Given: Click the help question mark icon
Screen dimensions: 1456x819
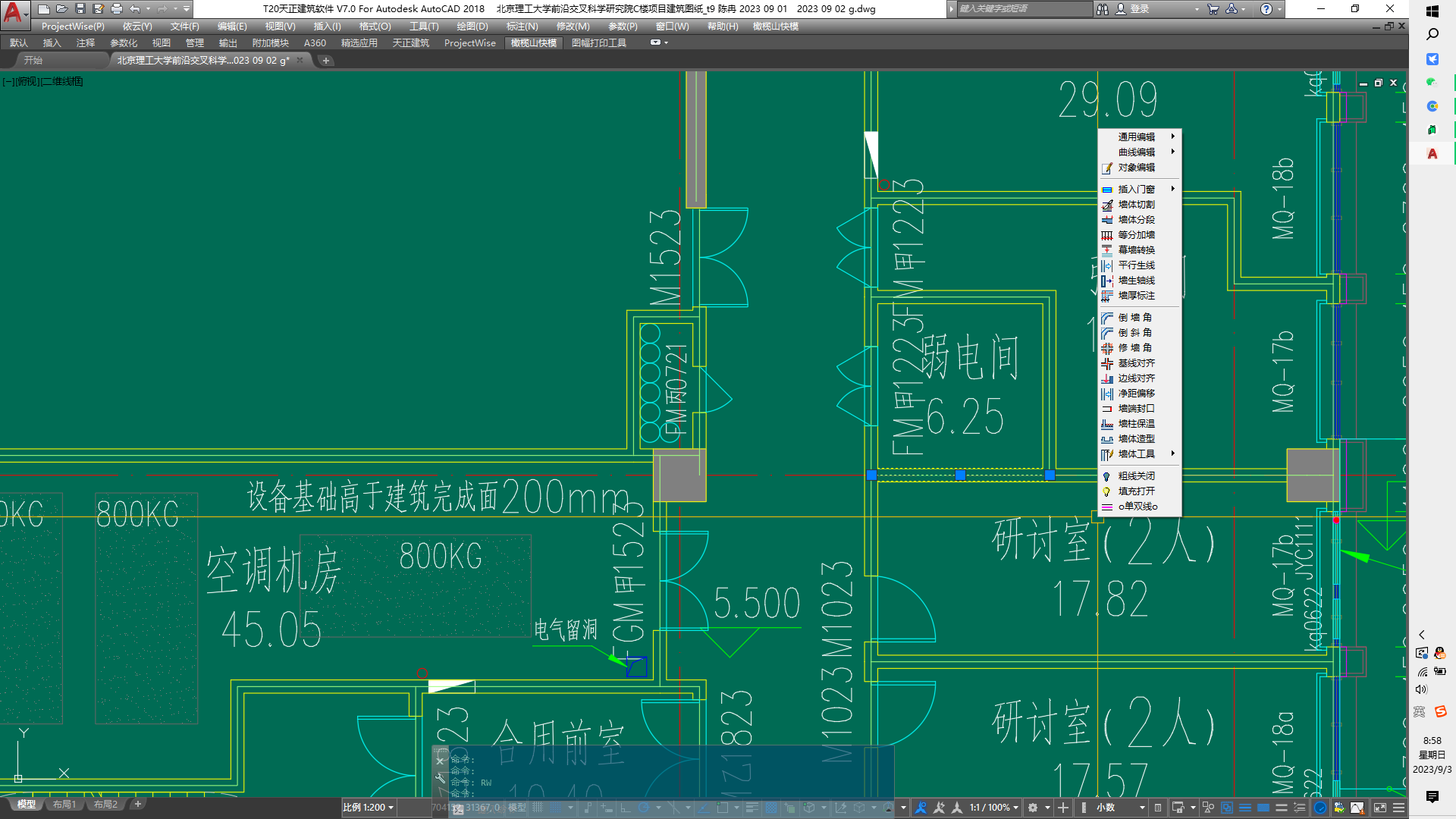Looking at the screenshot, I should point(1266,9).
